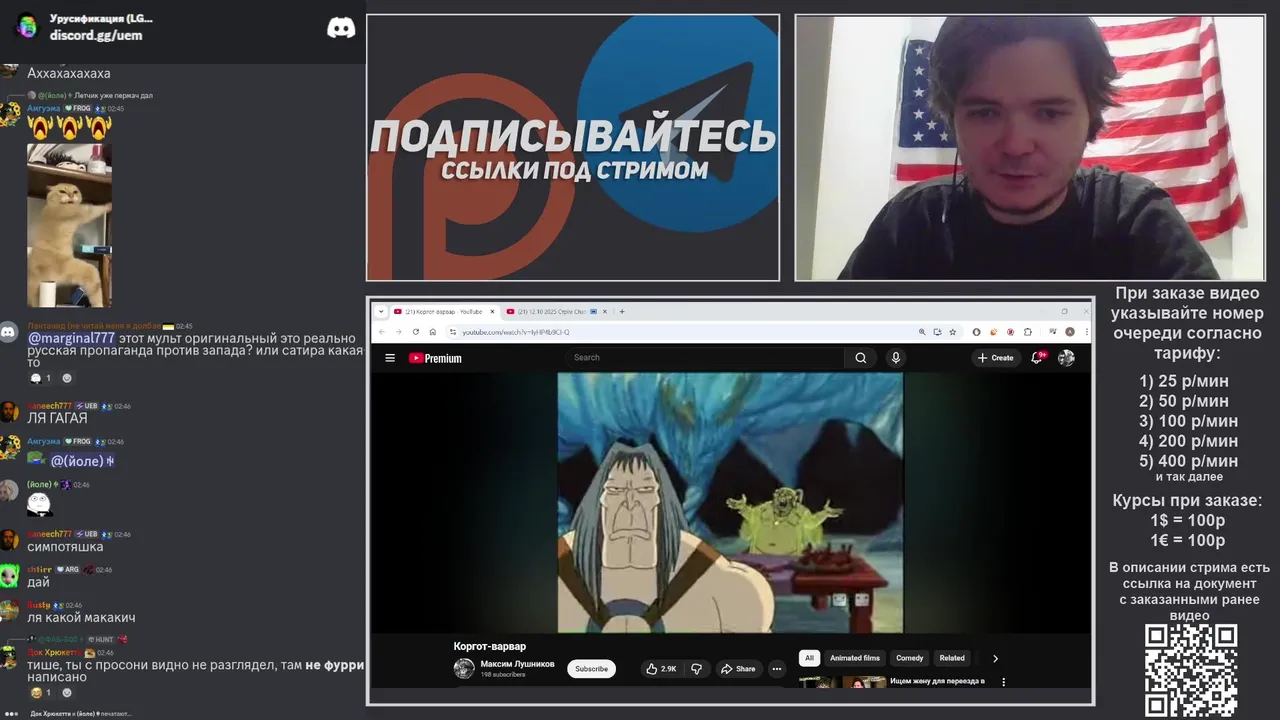
Task: Open the video more actions ellipsis
Action: coord(776,669)
